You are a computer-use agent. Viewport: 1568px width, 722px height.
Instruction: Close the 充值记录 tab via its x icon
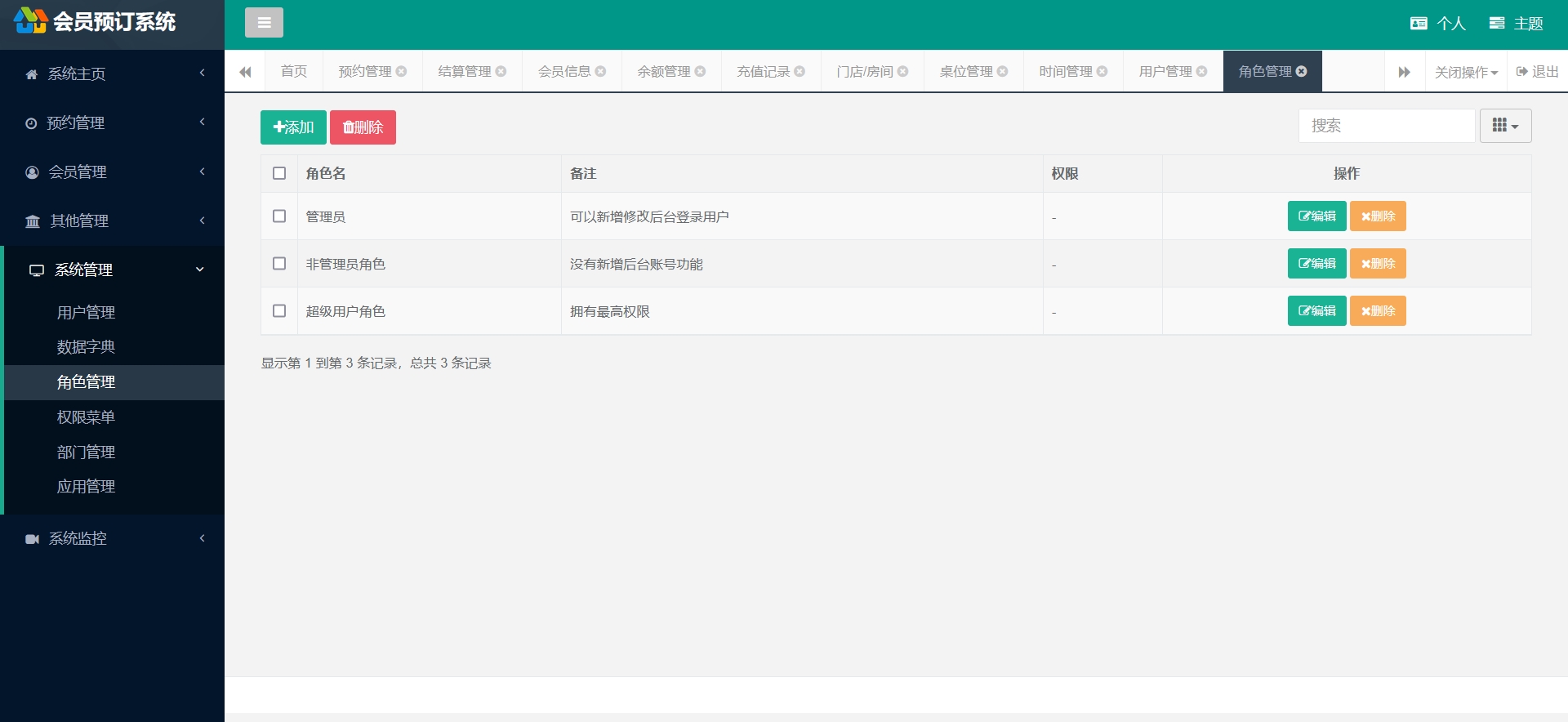[800, 71]
